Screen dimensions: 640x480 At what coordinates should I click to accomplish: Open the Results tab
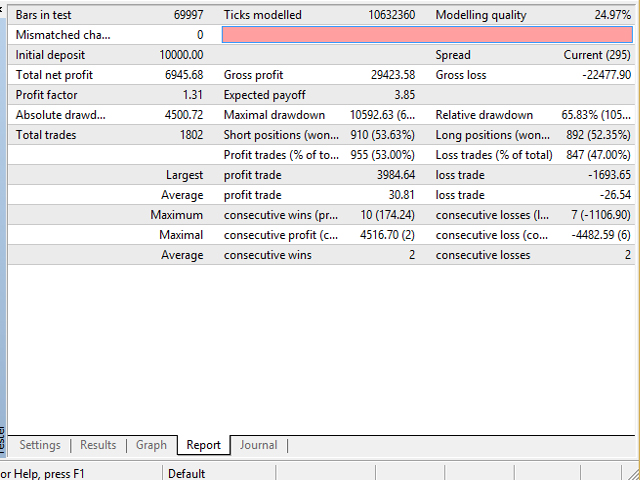tap(98, 445)
